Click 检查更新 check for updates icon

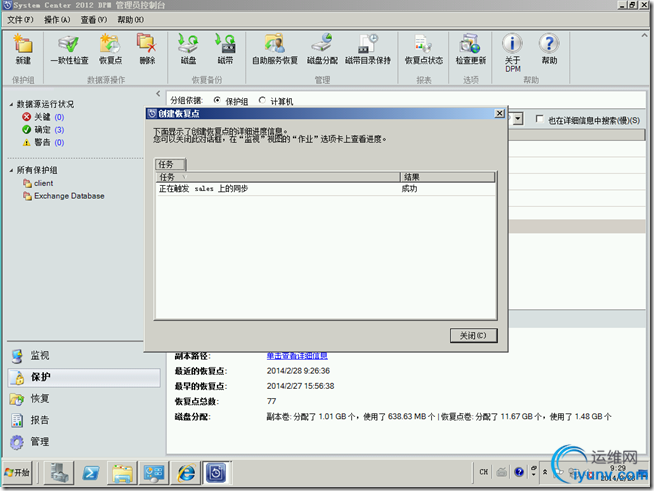click(x=470, y=49)
